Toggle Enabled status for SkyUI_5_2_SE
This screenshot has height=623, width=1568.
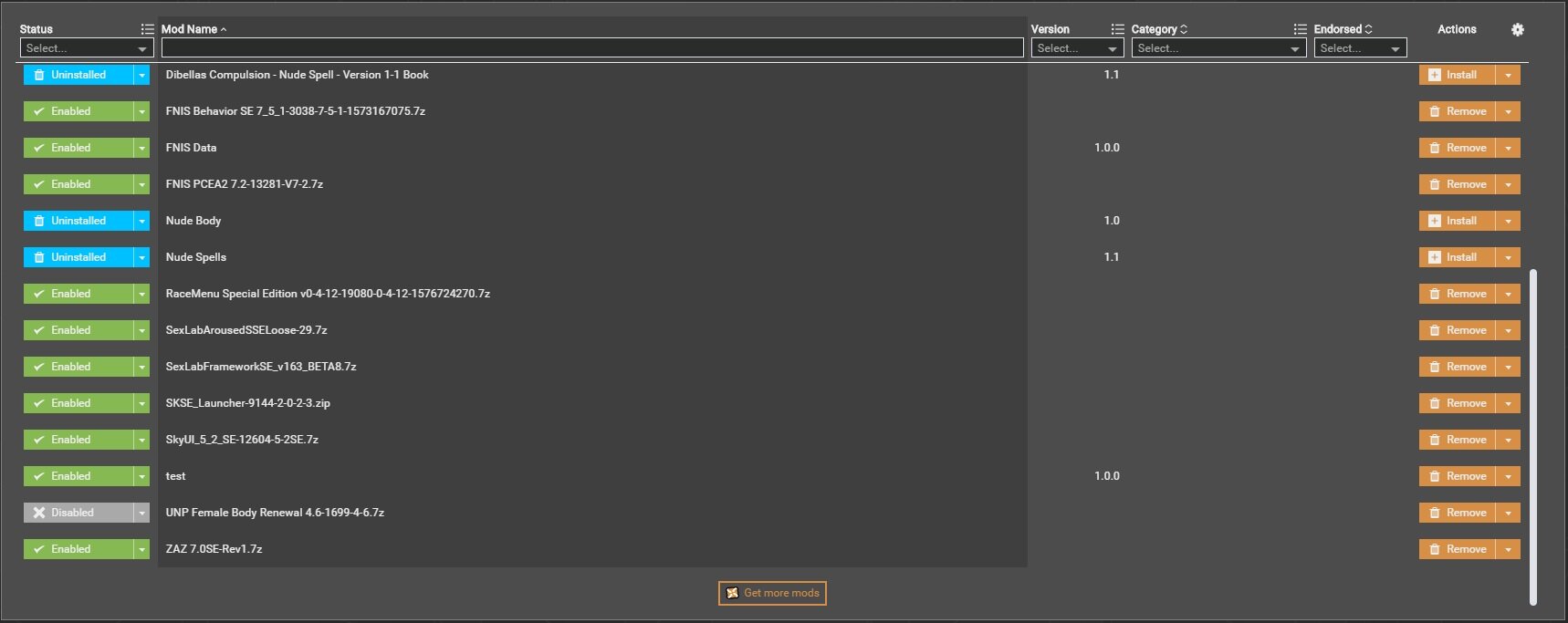point(78,440)
